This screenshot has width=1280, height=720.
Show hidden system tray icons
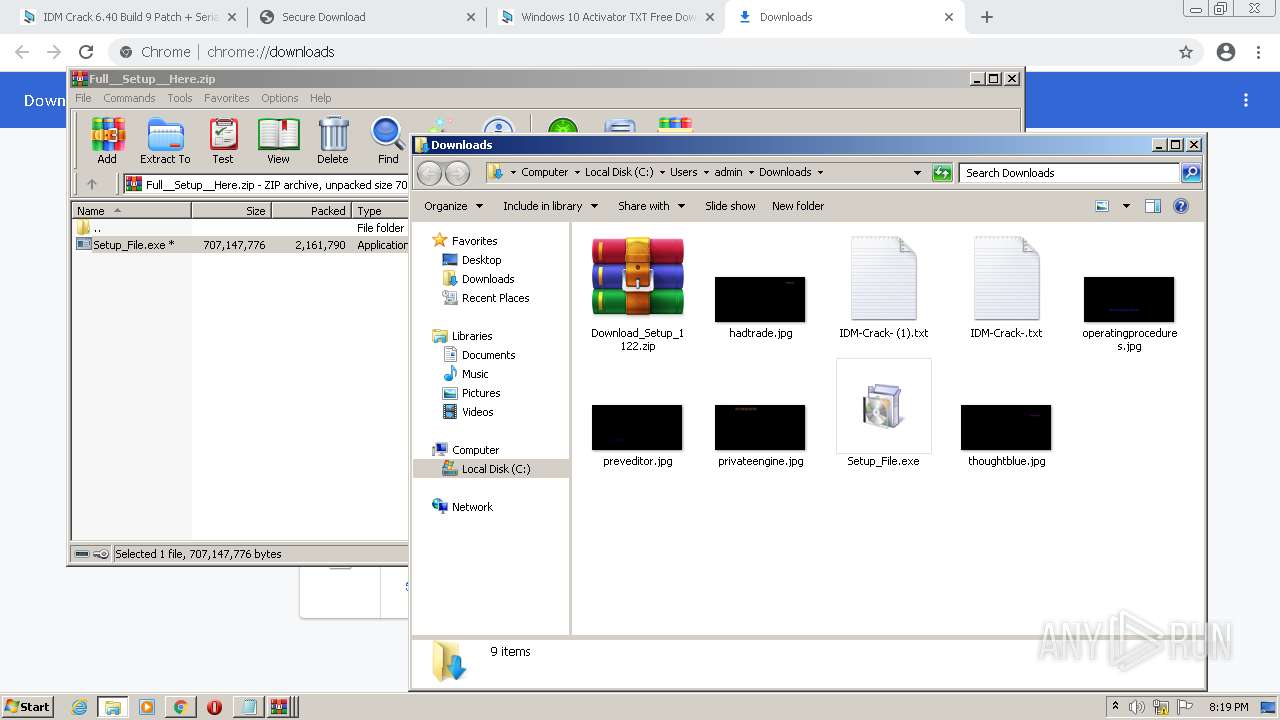1115,707
